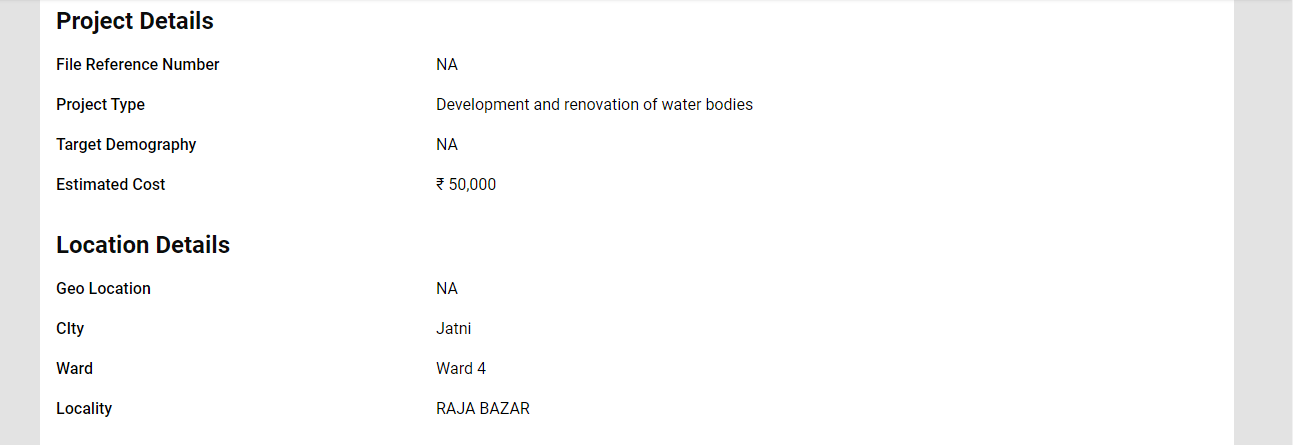Click the Project Type label
Screen dimensions: 1293x445
[100, 105]
